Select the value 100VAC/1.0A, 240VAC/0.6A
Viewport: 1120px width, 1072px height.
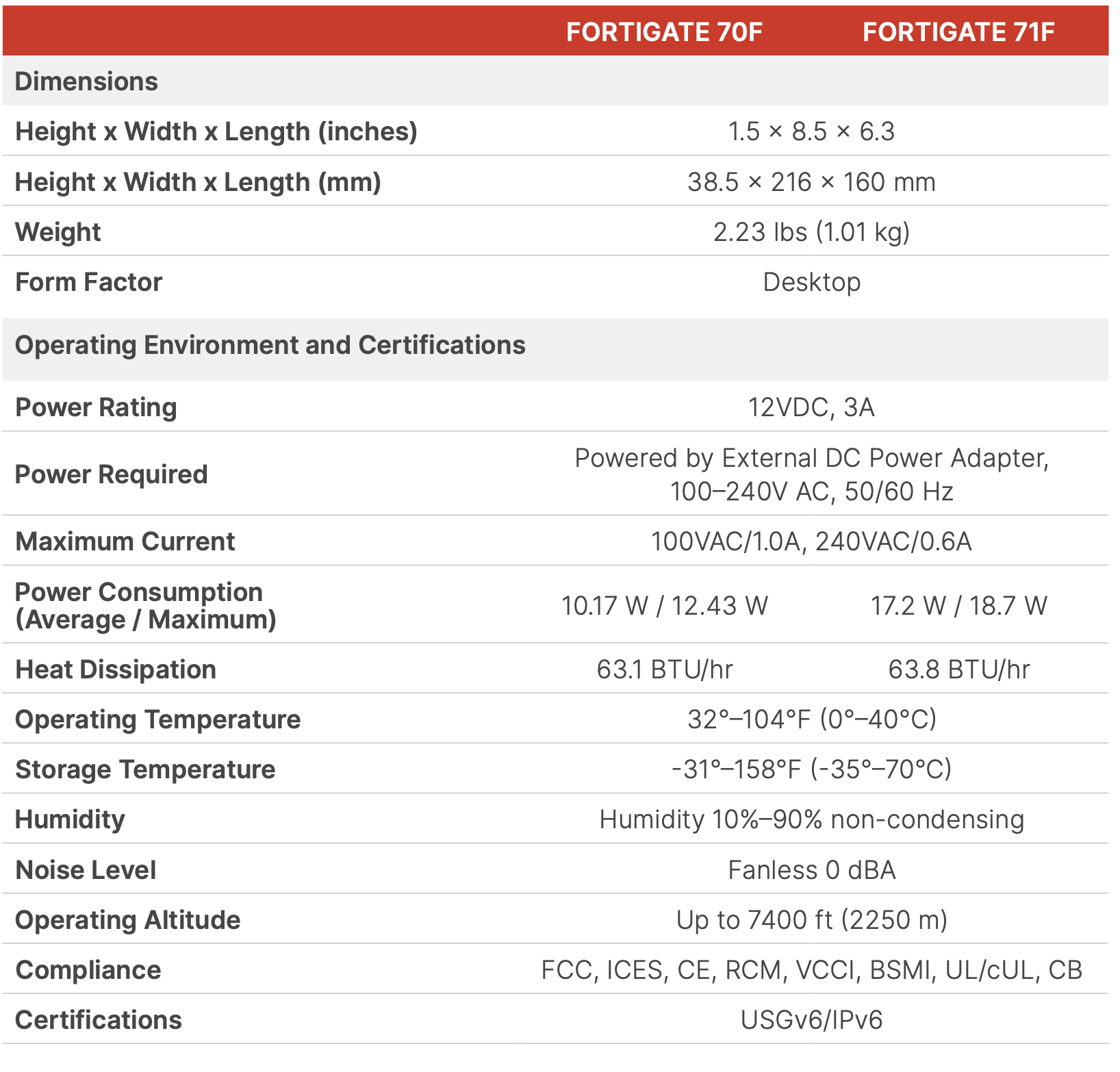[x=811, y=541]
